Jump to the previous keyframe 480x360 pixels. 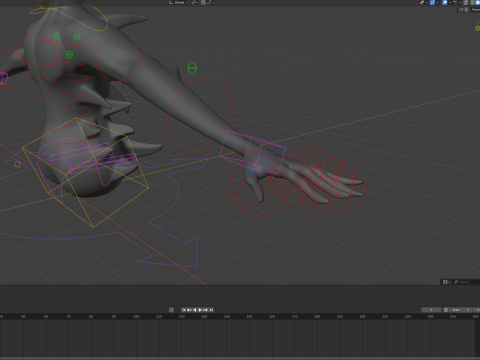pos(189,310)
